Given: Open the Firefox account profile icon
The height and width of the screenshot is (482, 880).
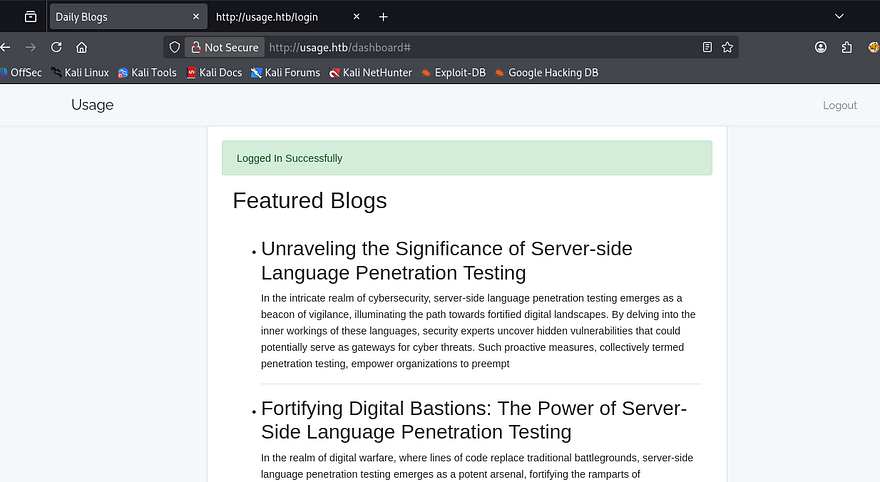Looking at the screenshot, I should 821,47.
